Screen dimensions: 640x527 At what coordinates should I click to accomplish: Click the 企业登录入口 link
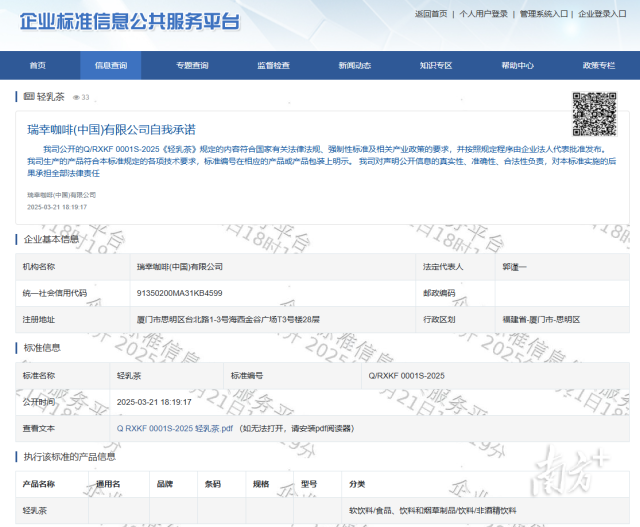pos(602,14)
